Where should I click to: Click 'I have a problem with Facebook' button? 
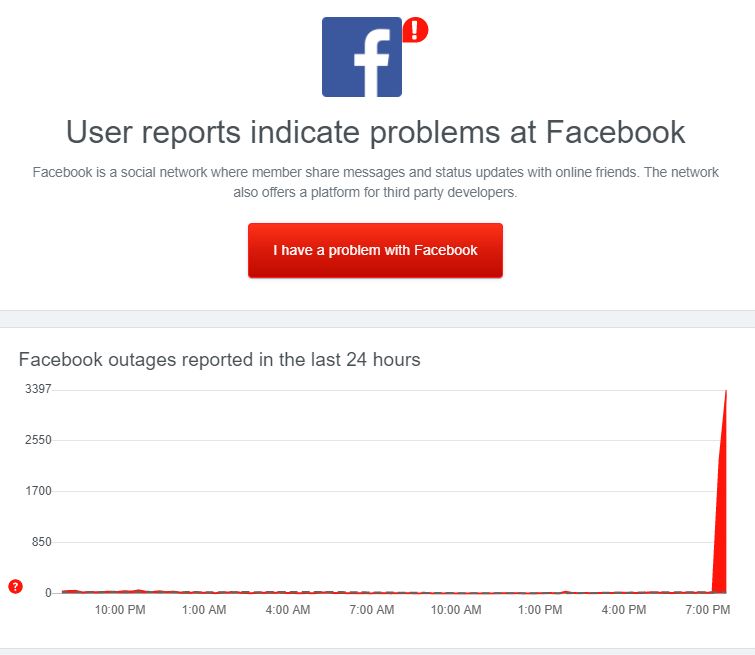point(375,250)
